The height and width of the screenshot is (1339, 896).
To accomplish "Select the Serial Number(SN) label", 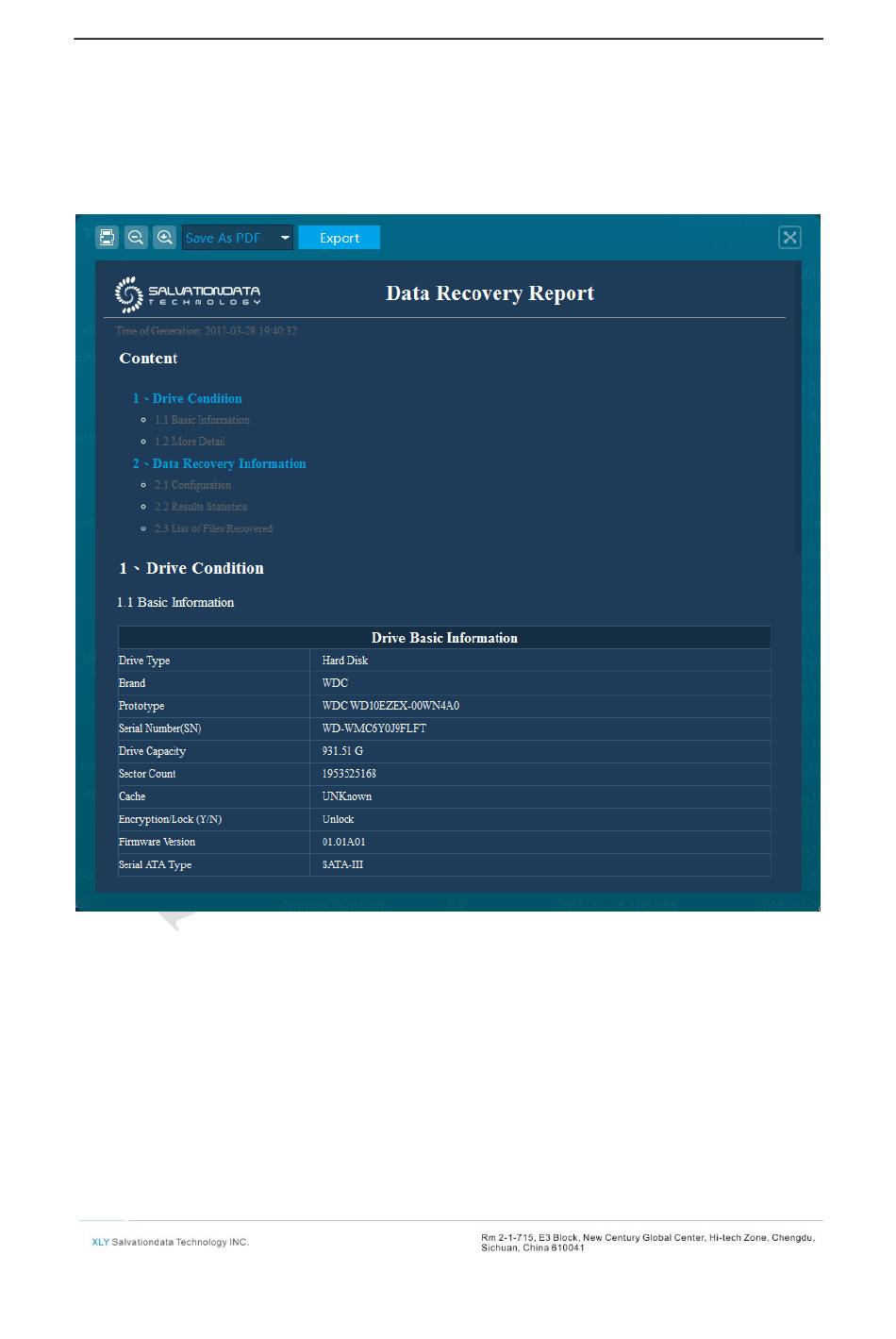I will click(x=159, y=728).
